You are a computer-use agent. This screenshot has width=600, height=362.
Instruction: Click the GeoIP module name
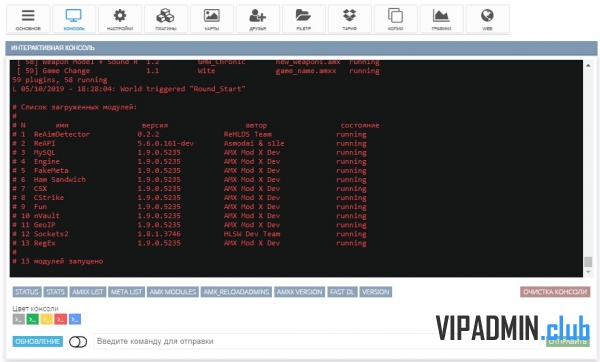tap(44, 225)
